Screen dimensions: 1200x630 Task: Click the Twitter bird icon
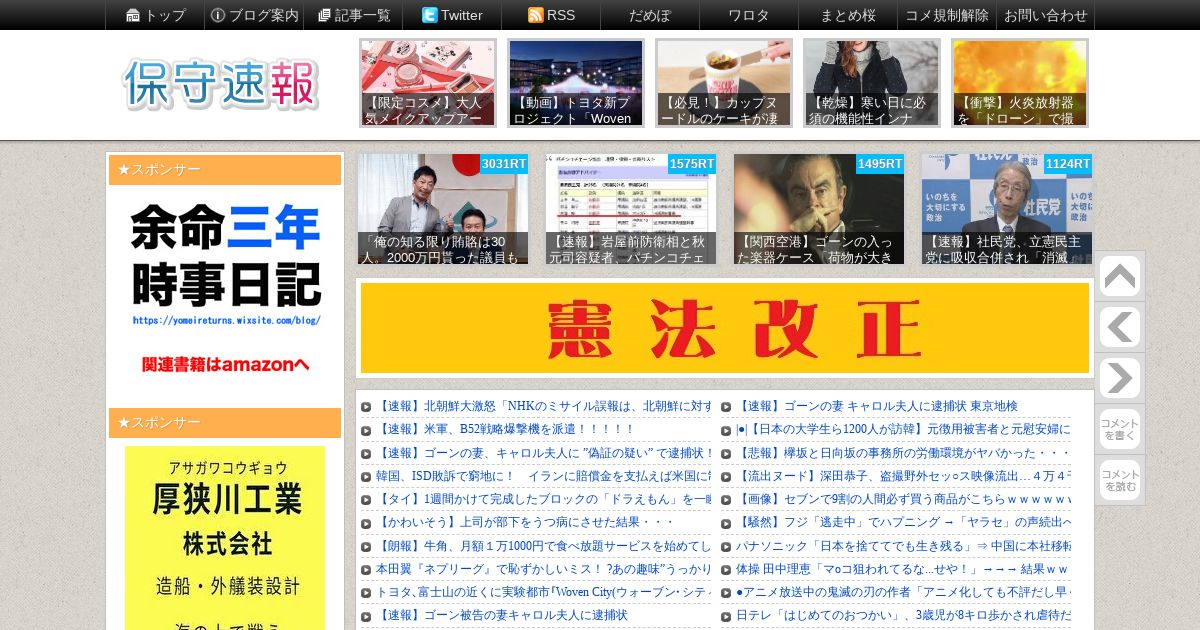pyautogui.click(x=429, y=15)
